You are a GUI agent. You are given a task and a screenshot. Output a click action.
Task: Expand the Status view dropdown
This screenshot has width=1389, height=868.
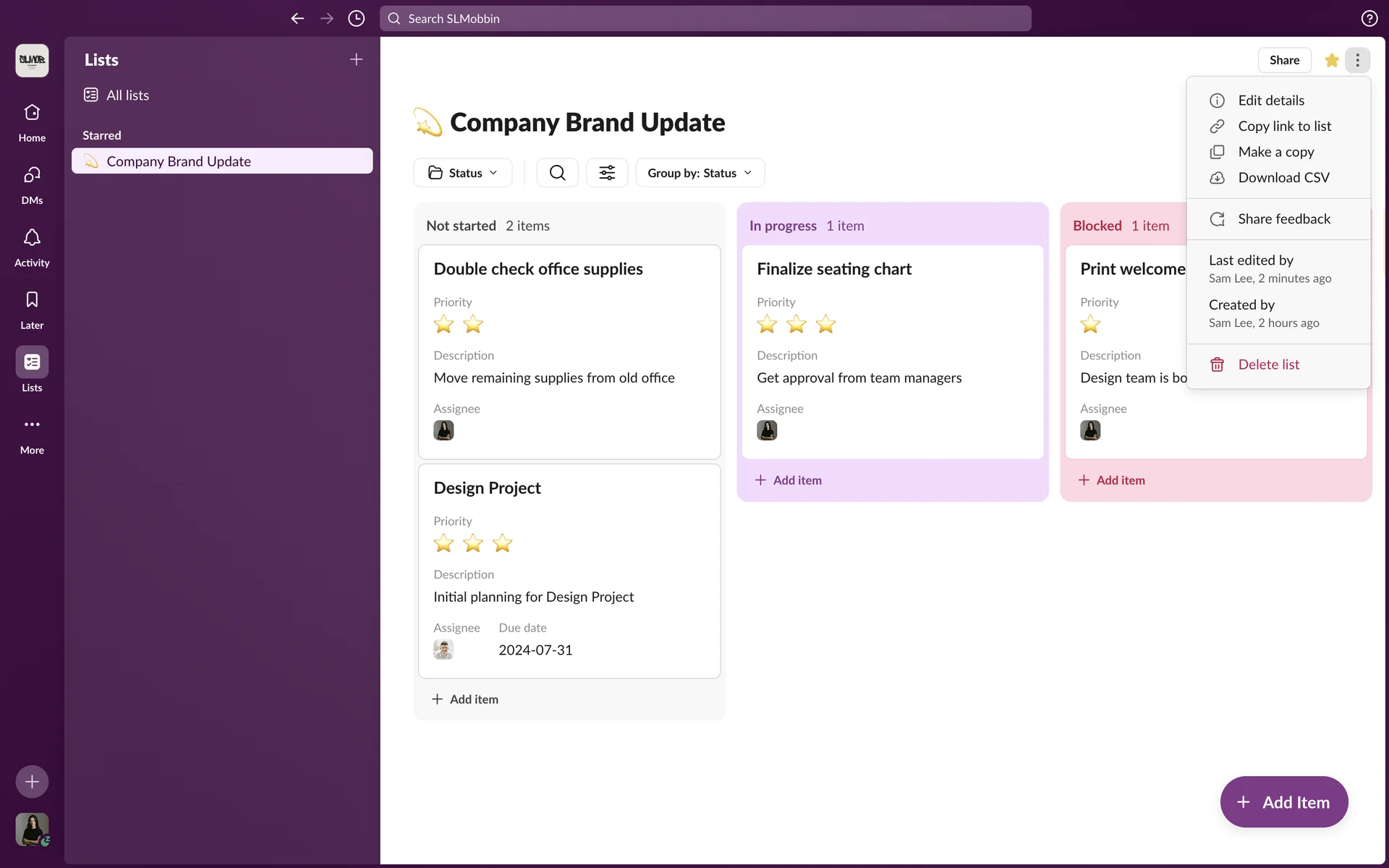tap(463, 173)
